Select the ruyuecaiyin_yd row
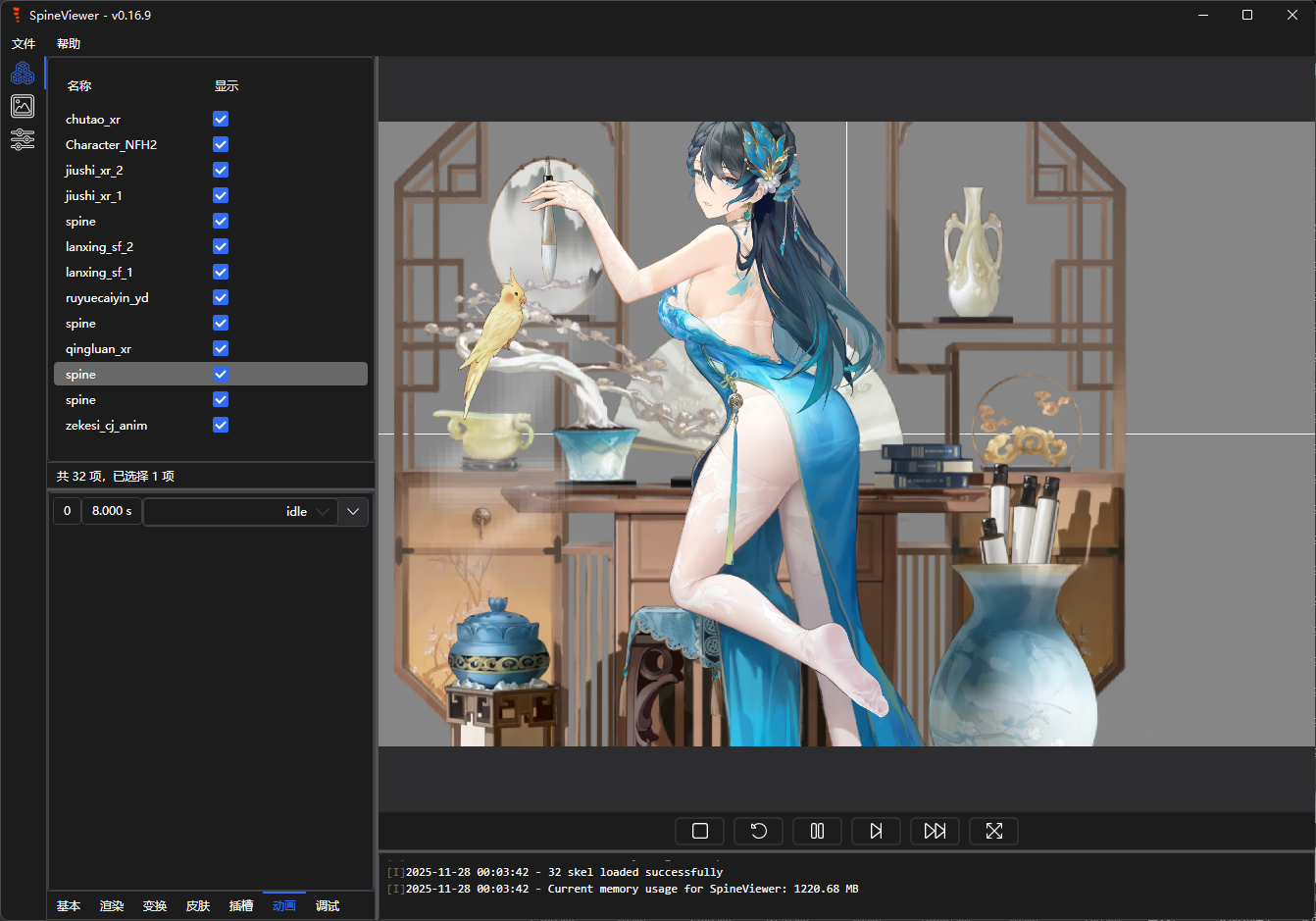The height and width of the screenshot is (921, 1316). (x=211, y=297)
